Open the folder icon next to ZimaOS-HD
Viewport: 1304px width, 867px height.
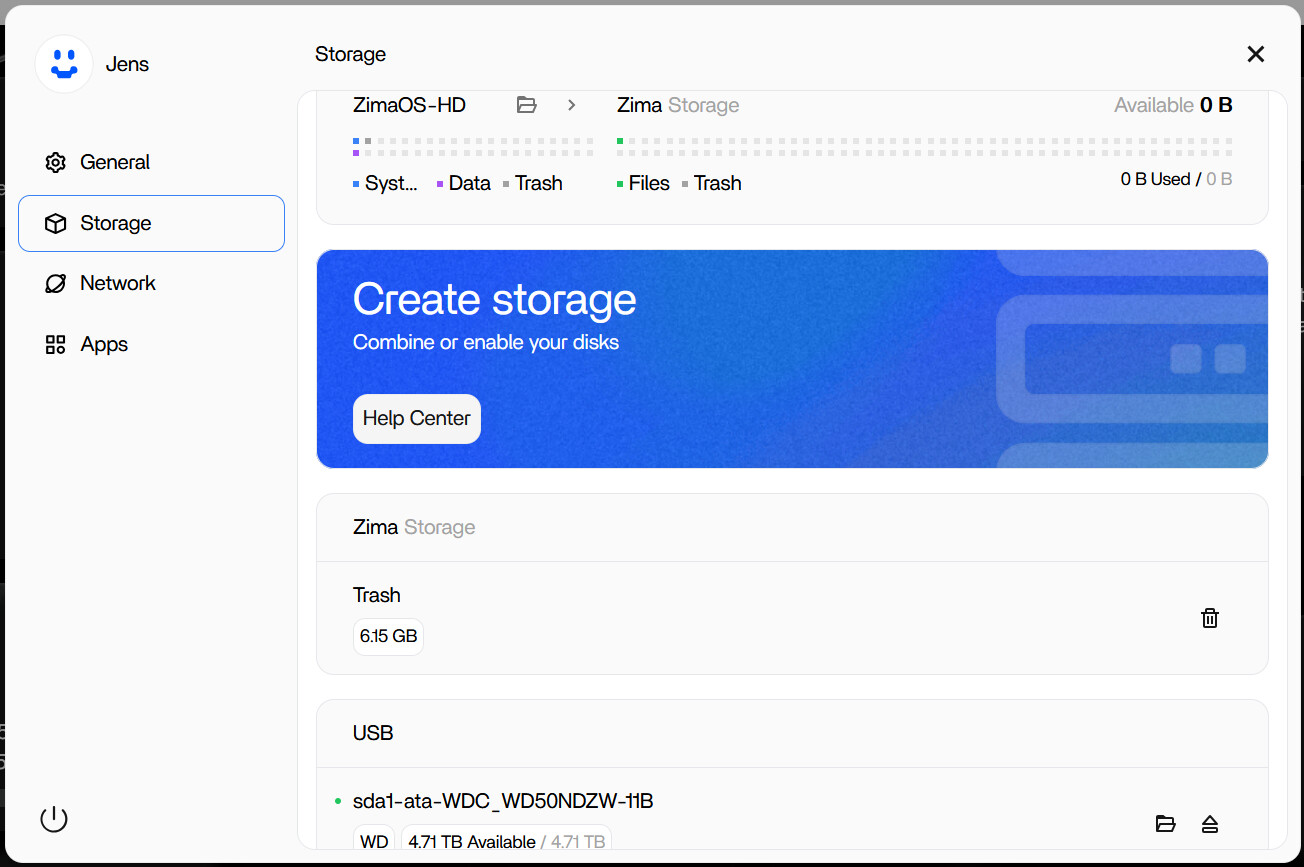coord(527,105)
